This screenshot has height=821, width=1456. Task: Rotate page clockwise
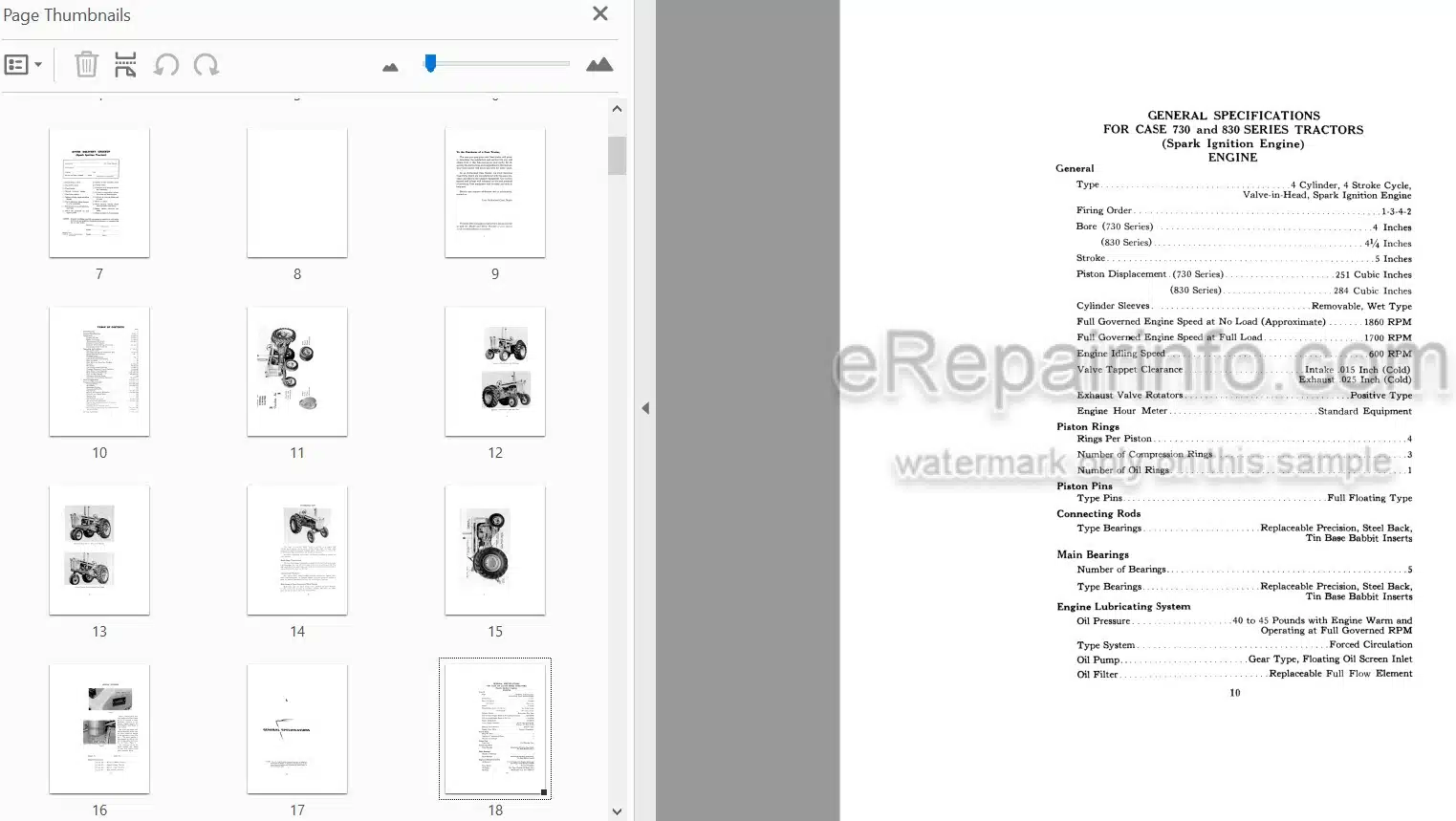(206, 65)
